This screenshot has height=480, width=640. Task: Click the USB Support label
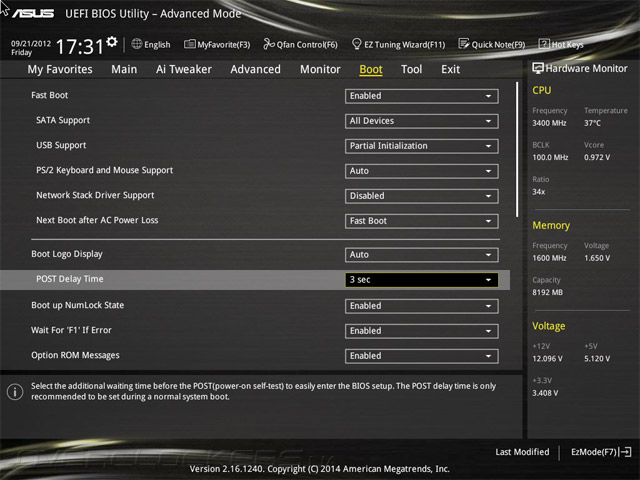point(61,145)
